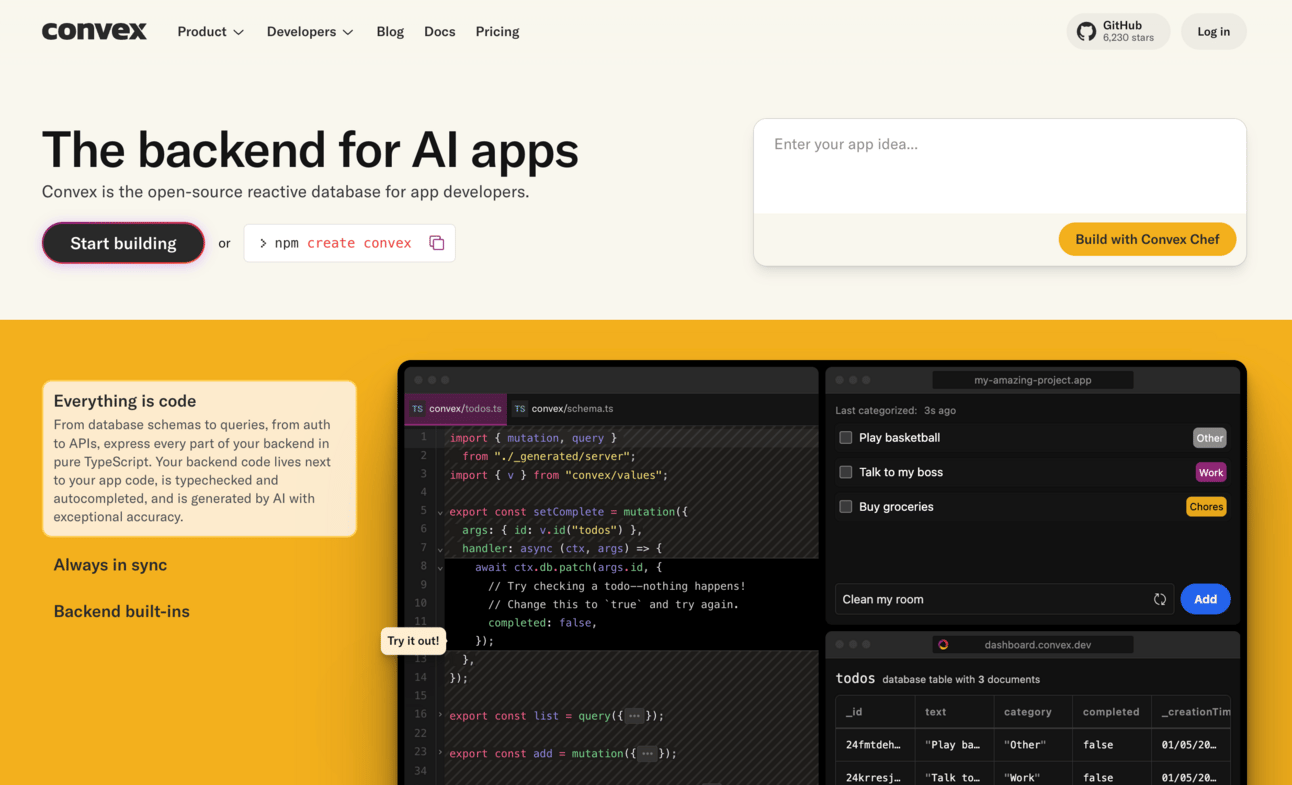Click the TS icon on todos.ts tab
Image resolution: width=1292 pixels, height=785 pixels.
418,409
